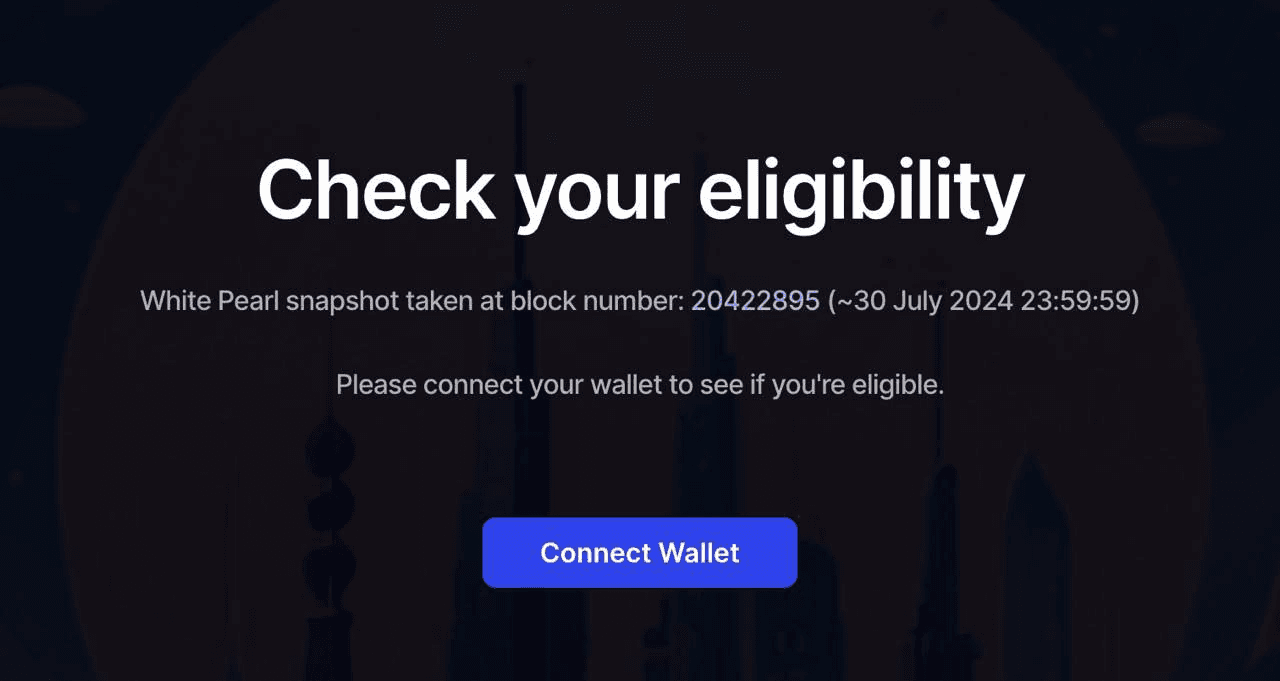Click the word "Connect" on the blue button

[595, 552]
